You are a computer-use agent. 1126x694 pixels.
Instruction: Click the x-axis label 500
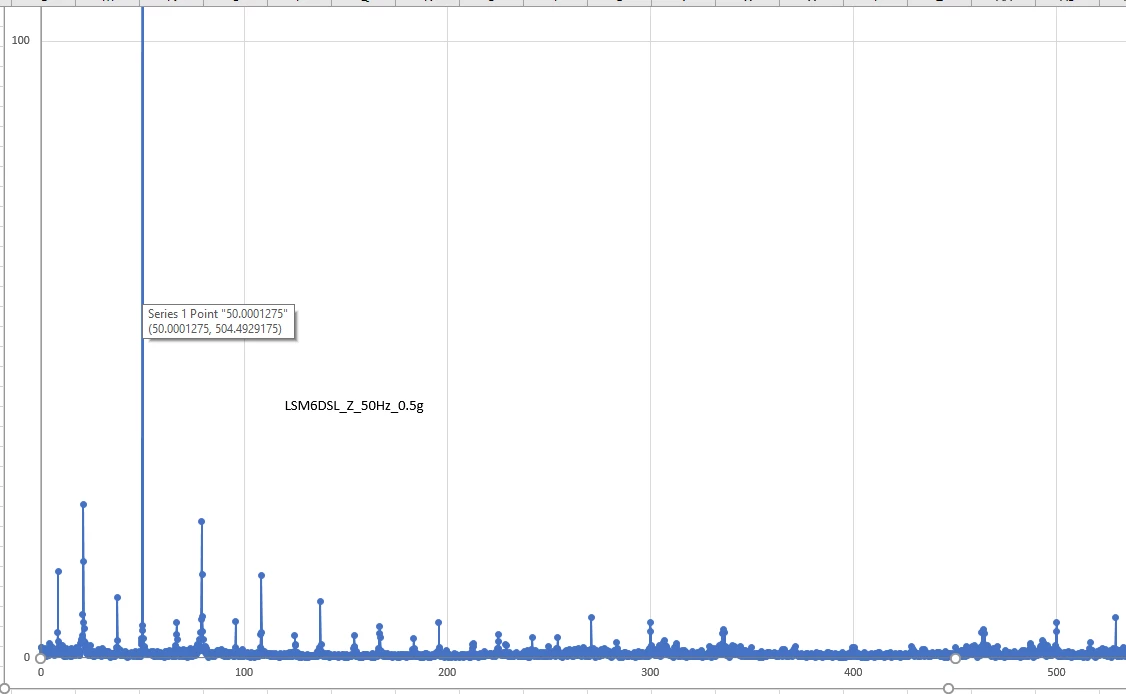(x=1056, y=672)
